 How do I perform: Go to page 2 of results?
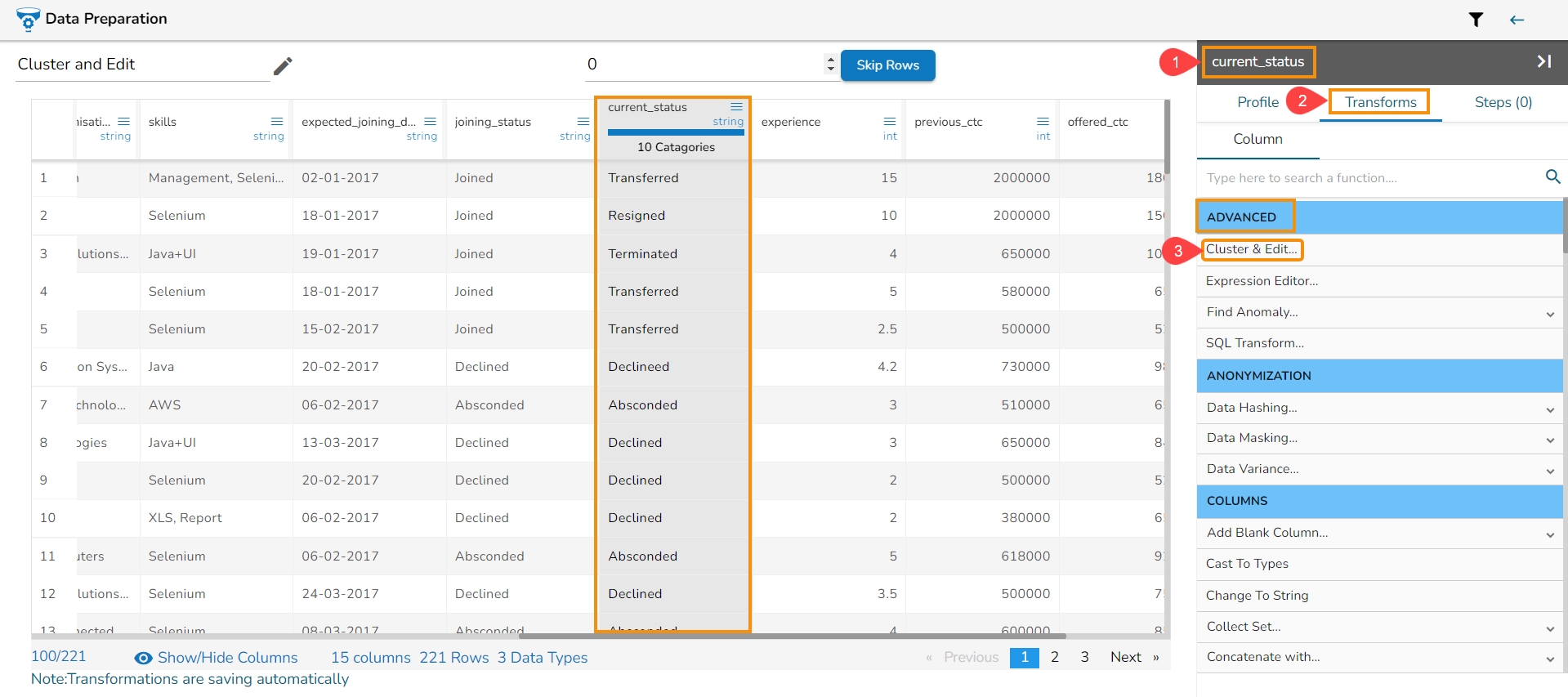(x=1054, y=657)
